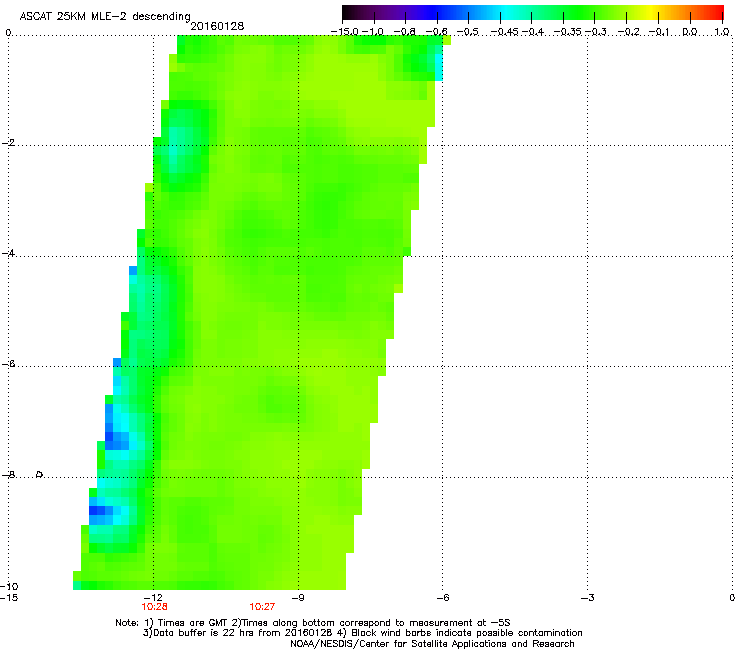
Task: Click the color scale label "0.0"
Action: pyautogui.click(x=690, y=32)
